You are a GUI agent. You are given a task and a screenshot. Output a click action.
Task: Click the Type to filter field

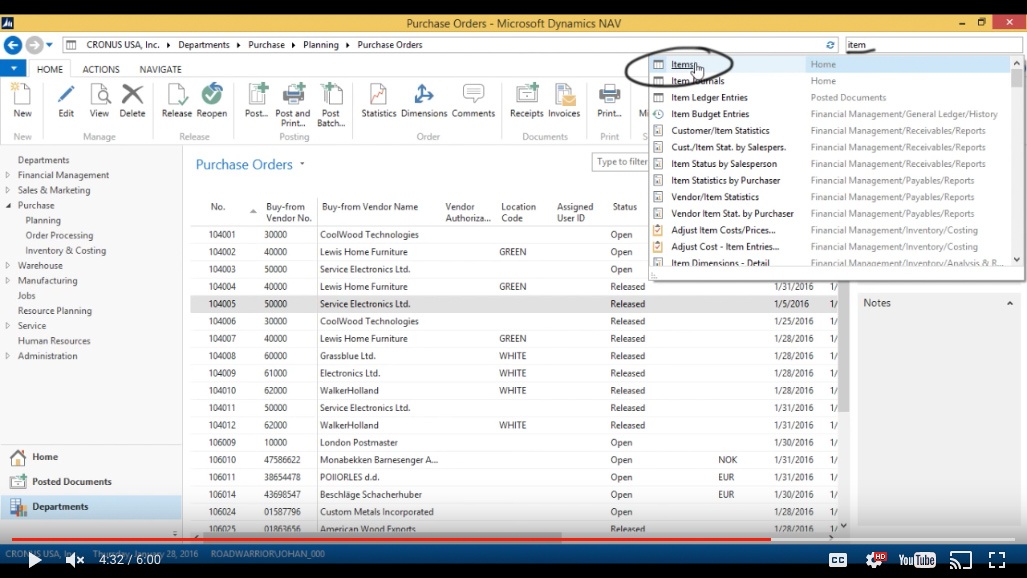coord(620,162)
